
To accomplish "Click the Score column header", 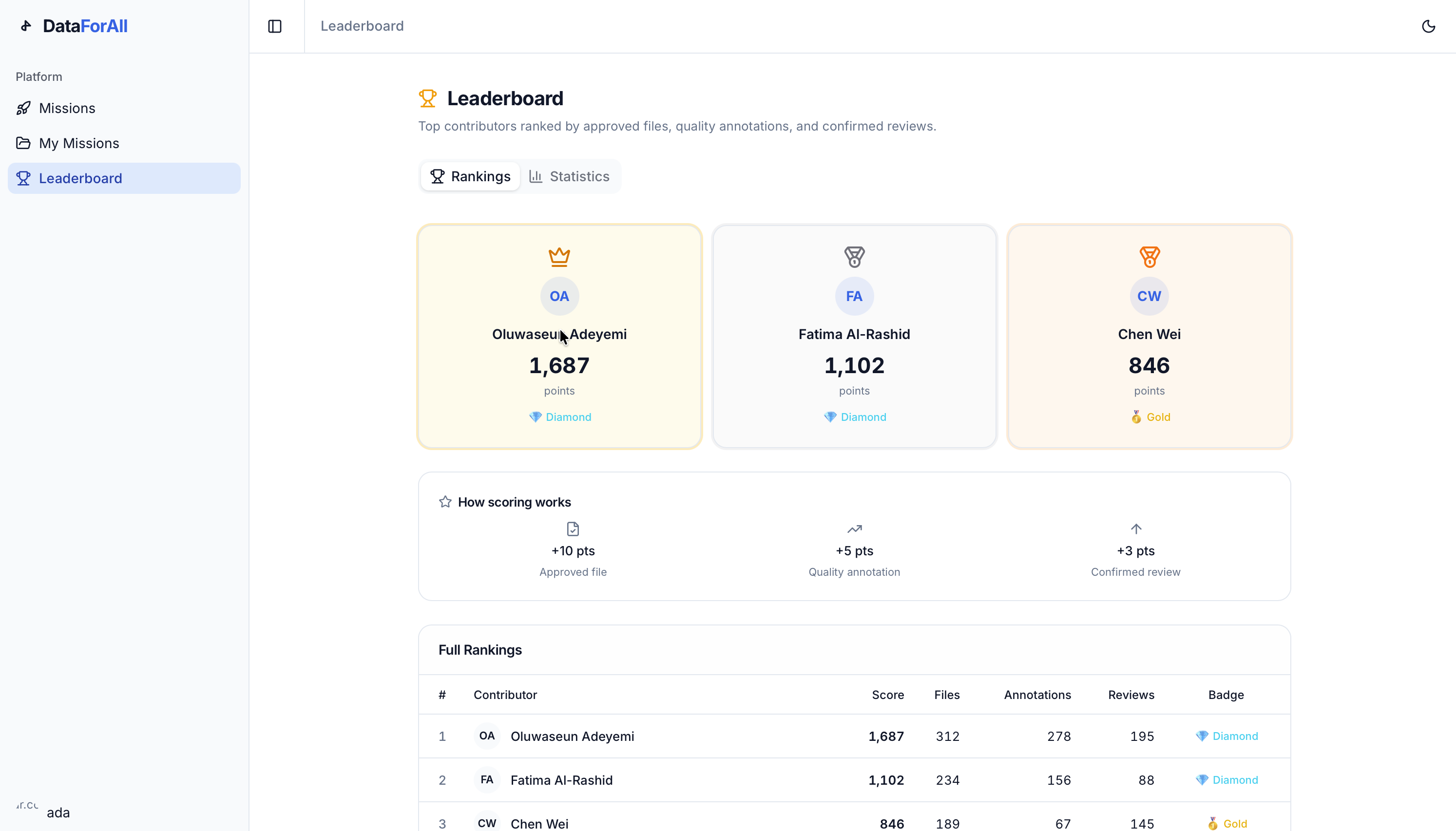I will click(887, 695).
